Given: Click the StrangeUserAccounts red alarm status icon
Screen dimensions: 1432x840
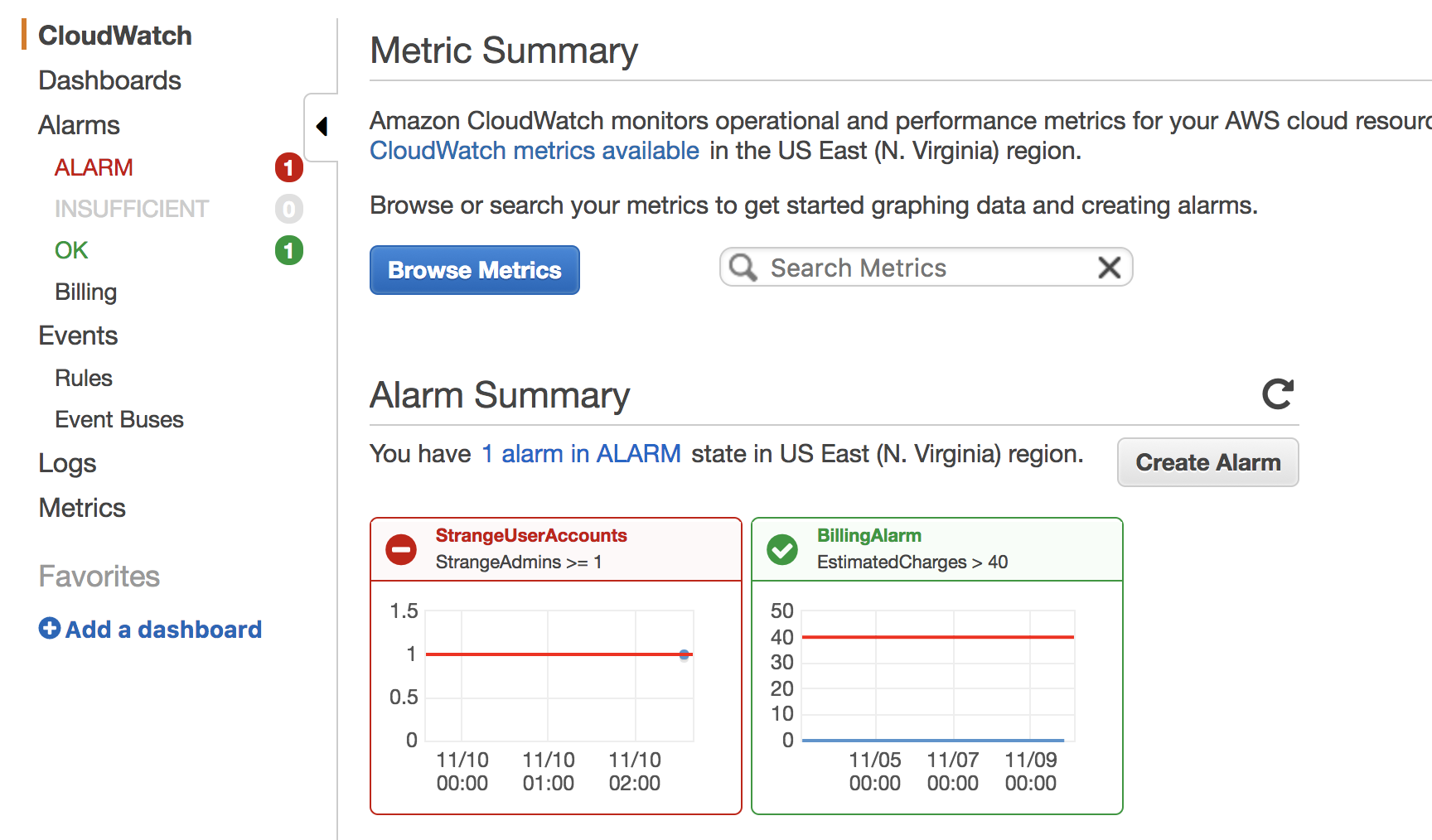Looking at the screenshot, I should pyautogui.click(x=401, y=548).
